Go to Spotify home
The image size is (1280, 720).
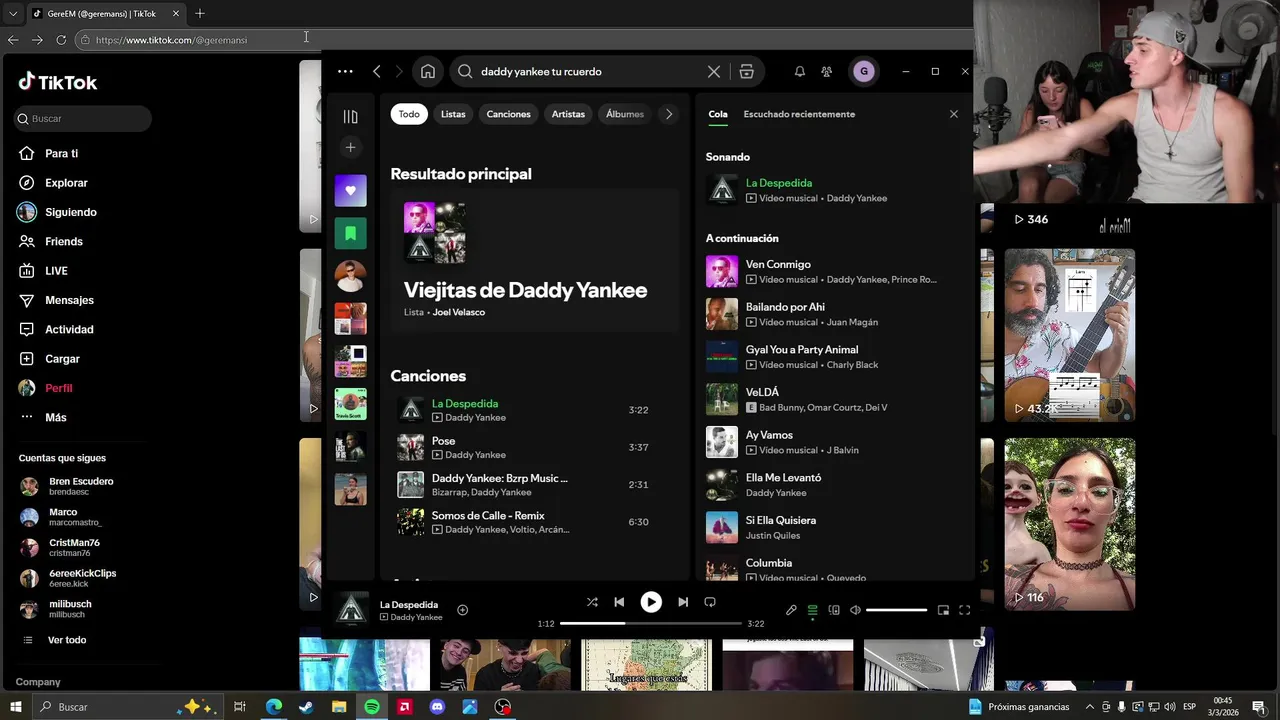click(428, 71)
